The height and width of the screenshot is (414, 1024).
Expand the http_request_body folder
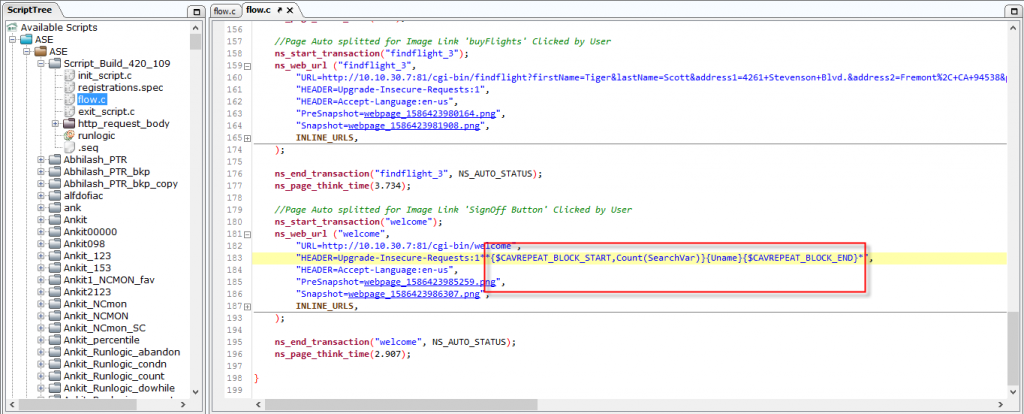tap(55, 123)
